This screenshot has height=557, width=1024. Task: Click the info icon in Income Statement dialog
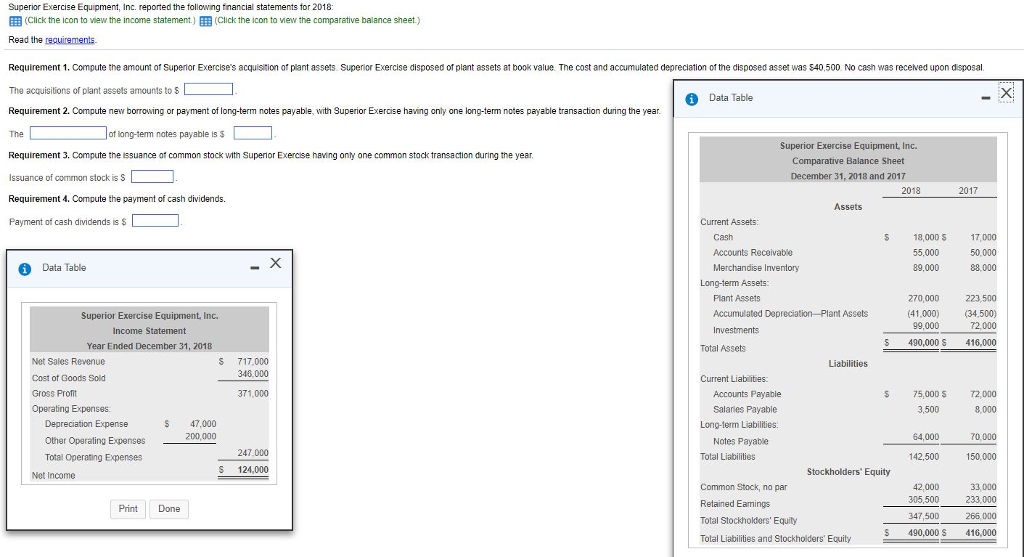(25, 268)
